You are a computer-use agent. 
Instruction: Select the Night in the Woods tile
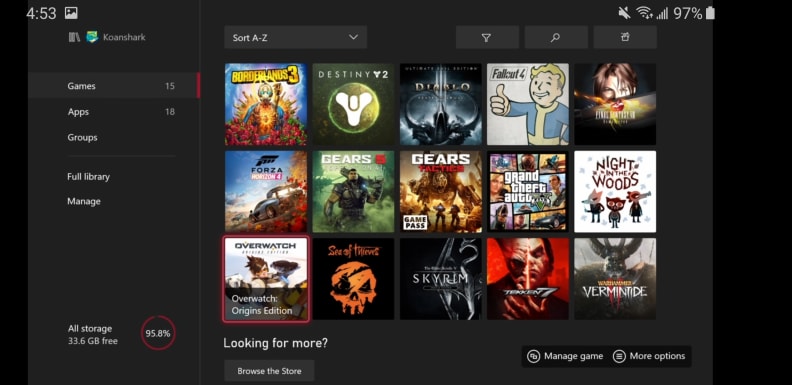coord(615,191)
